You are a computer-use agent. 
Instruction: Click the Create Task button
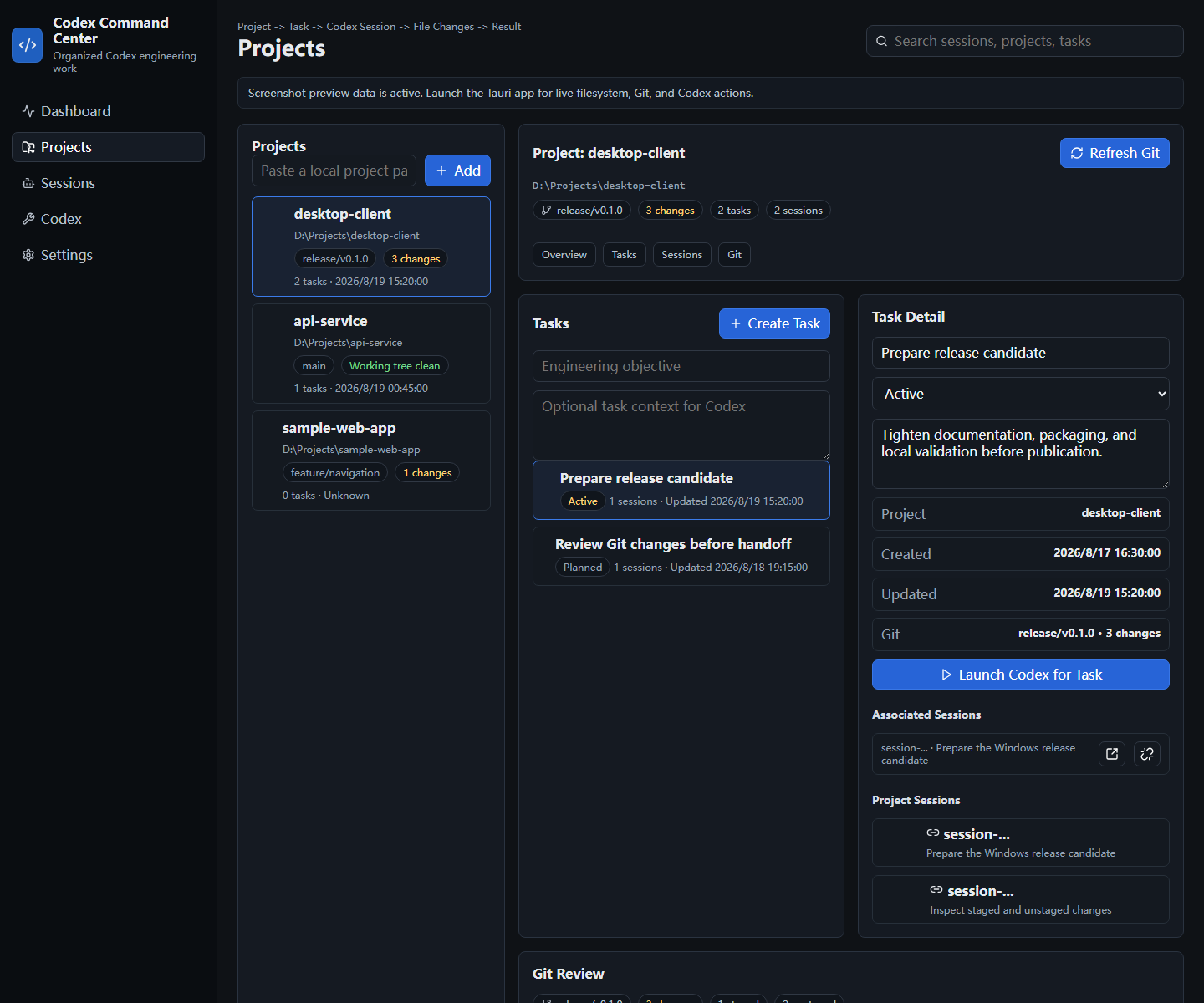[774, 323]
